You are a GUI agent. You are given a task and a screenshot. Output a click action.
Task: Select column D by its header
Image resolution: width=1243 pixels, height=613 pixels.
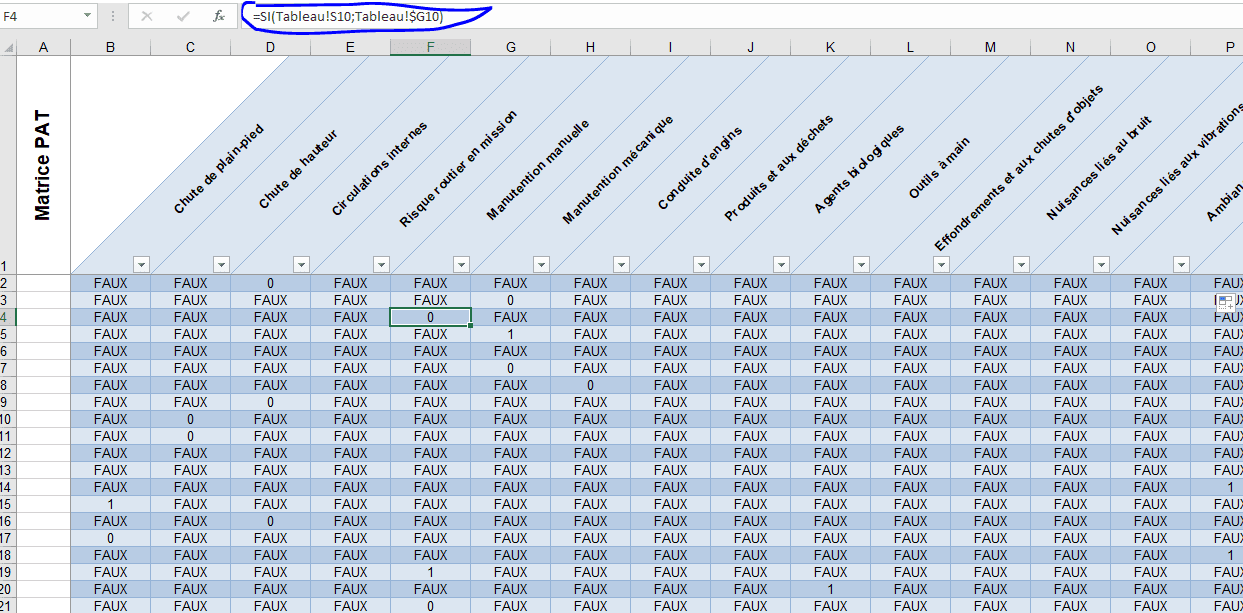coord(270,47)
